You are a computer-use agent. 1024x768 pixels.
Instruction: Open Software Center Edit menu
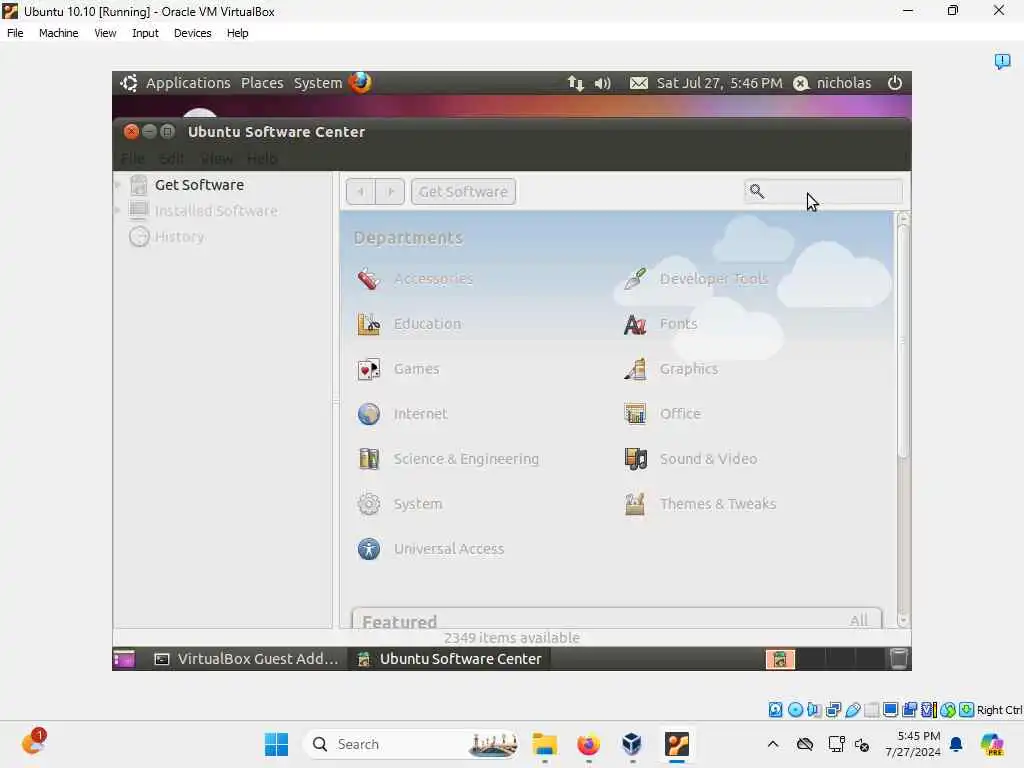(172, 159)
